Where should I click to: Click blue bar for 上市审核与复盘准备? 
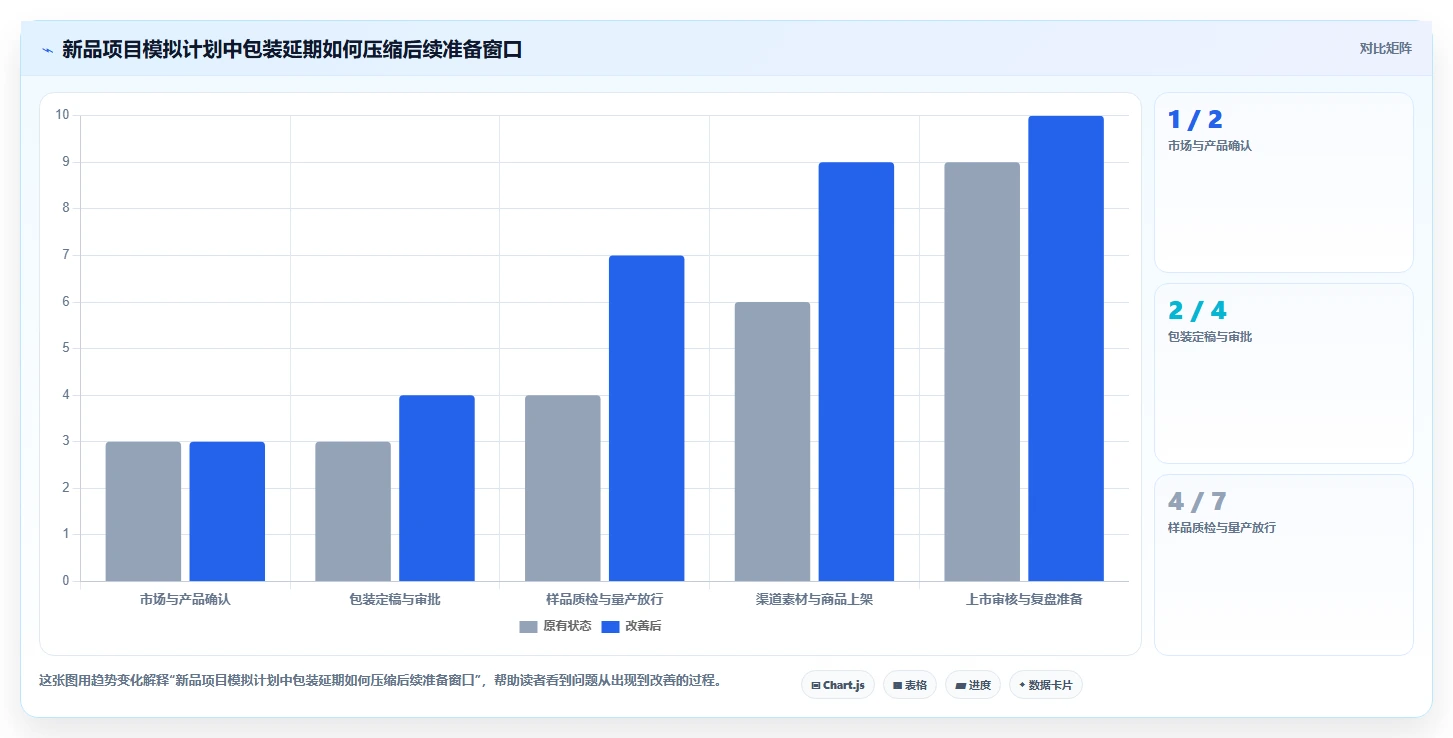click(1066, 348)
